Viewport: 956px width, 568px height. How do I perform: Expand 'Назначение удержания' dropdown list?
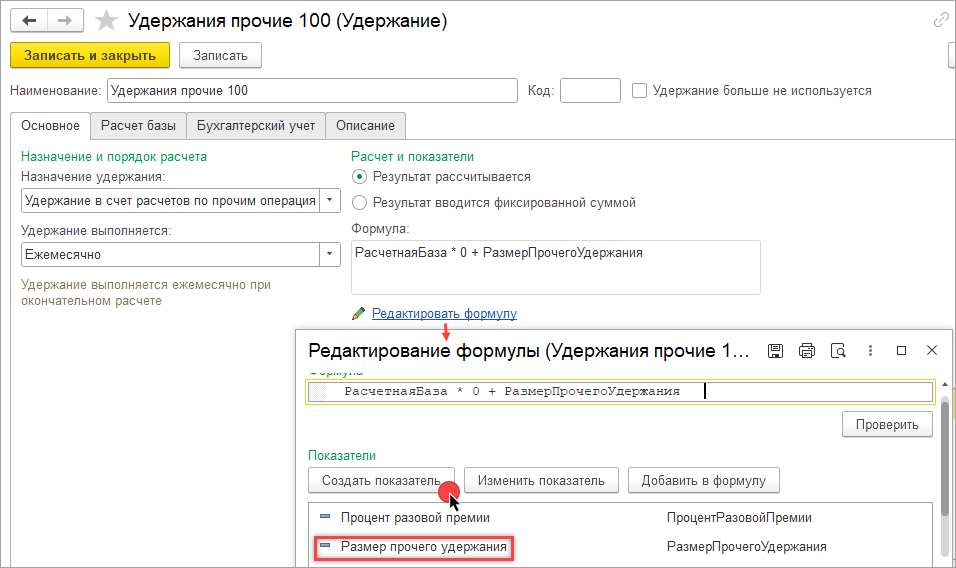click(330, 200)
